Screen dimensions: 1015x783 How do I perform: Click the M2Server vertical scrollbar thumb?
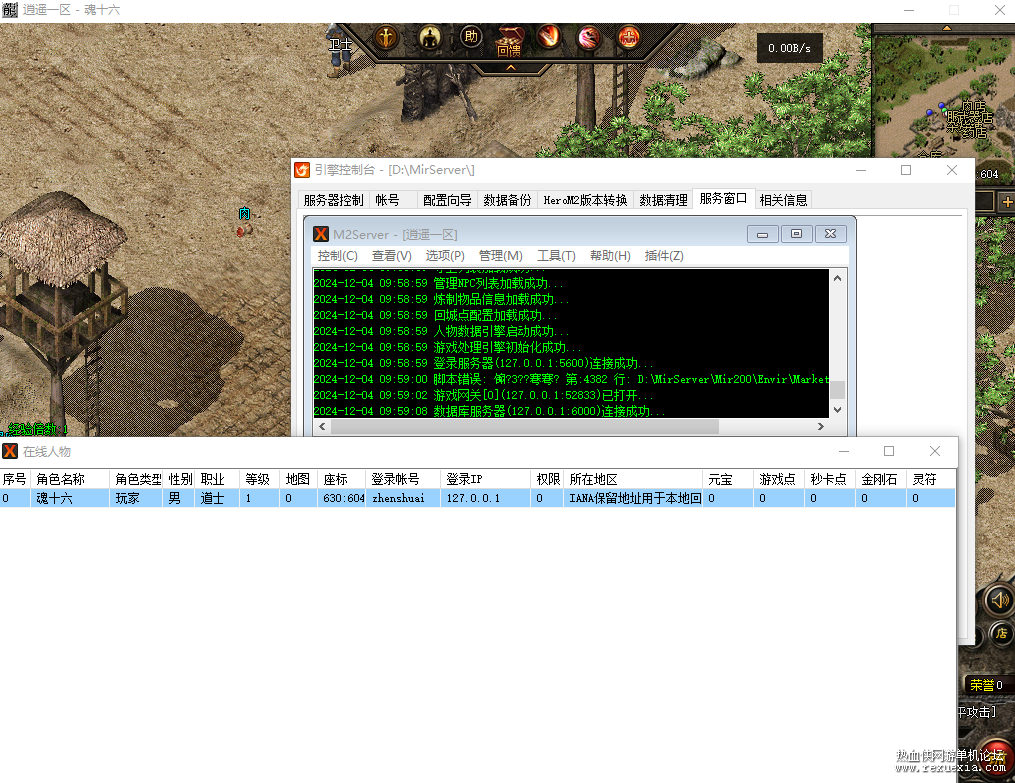837,390
